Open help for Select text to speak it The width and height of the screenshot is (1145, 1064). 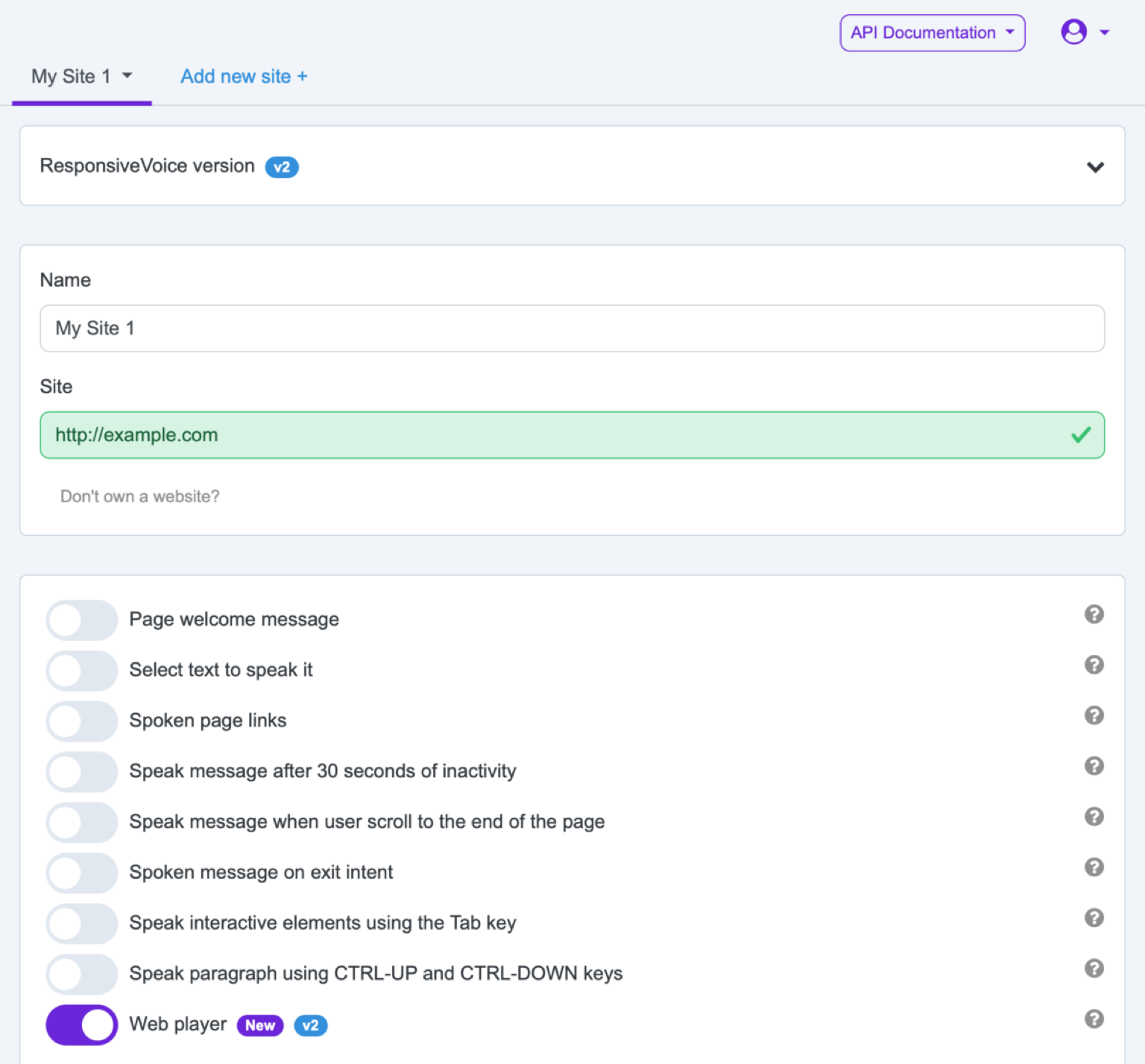(x=1094, y=665)
